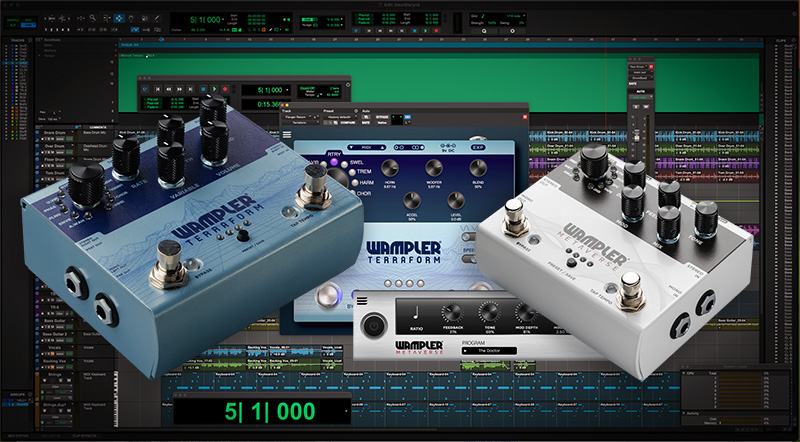Click Return to Zero in Edit toolbar
The height and width of the screenshot is (442, 800).
(369, 31)
